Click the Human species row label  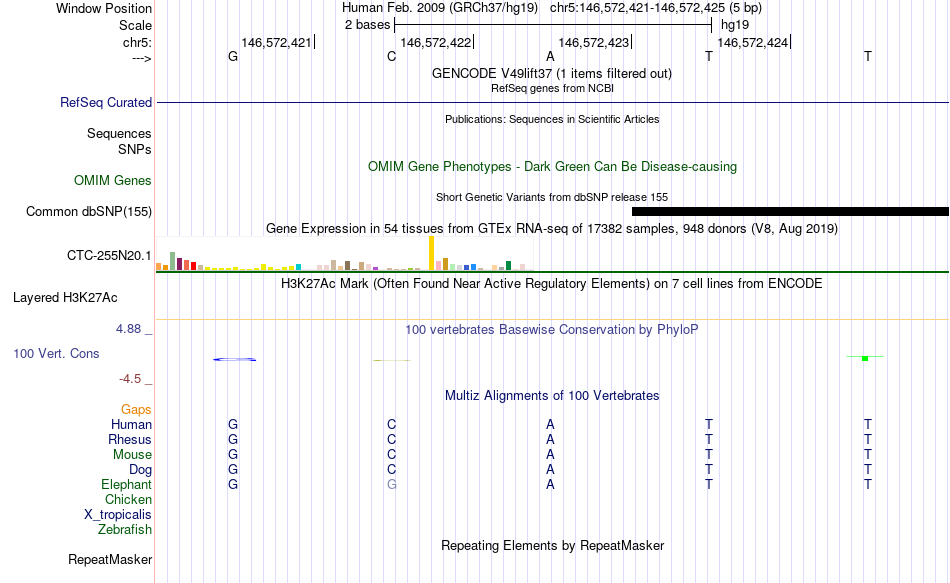point(131,424)
